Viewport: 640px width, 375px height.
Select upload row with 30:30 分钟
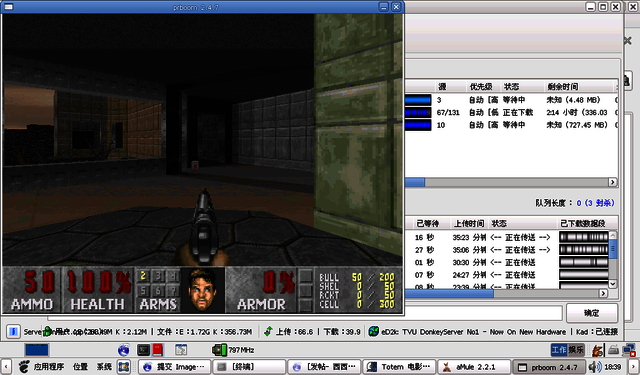[x=507, y=262]
